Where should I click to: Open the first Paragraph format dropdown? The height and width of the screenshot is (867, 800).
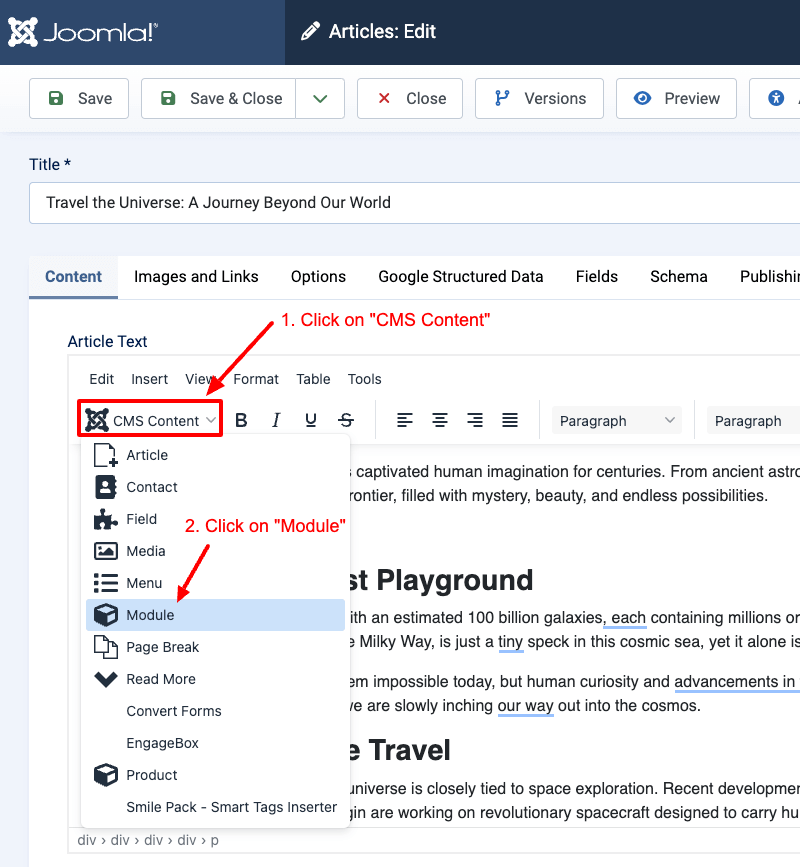point(616,421)
